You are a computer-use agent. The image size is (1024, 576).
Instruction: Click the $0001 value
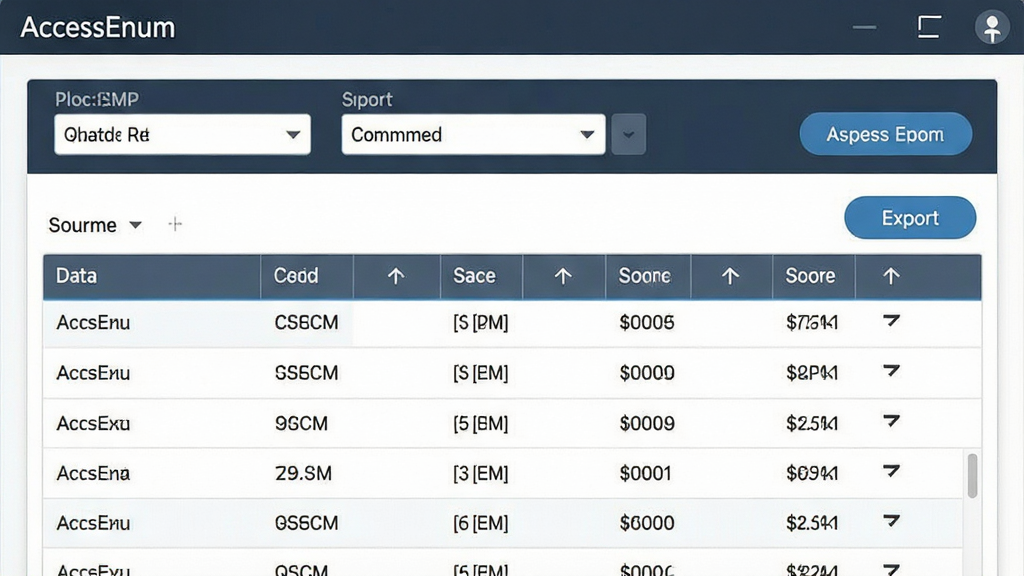point(645,473)
